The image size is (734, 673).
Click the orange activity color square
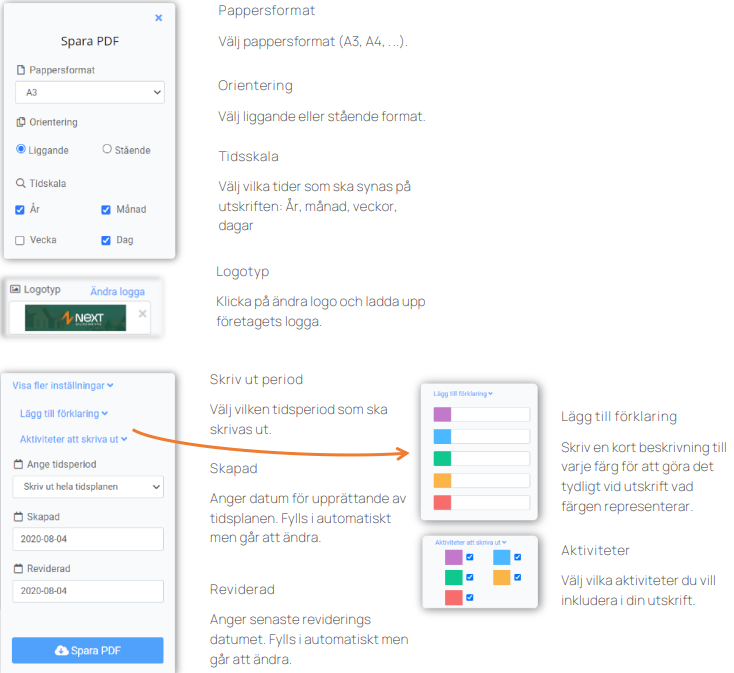coord(502,578)
